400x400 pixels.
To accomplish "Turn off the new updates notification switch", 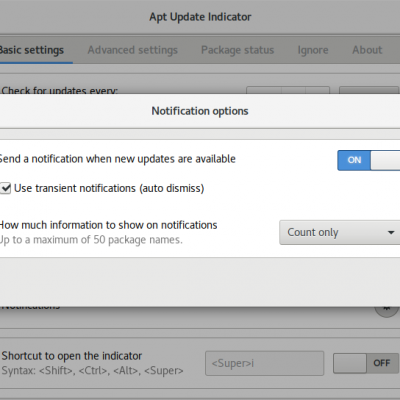I will point(369,160).
